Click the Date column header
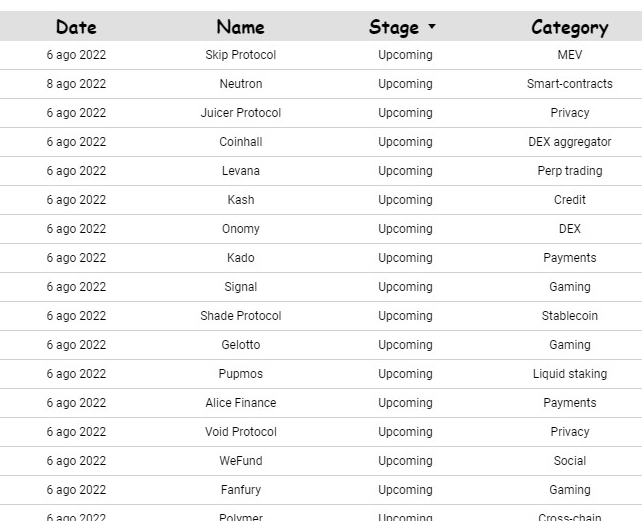 (76, 27)
